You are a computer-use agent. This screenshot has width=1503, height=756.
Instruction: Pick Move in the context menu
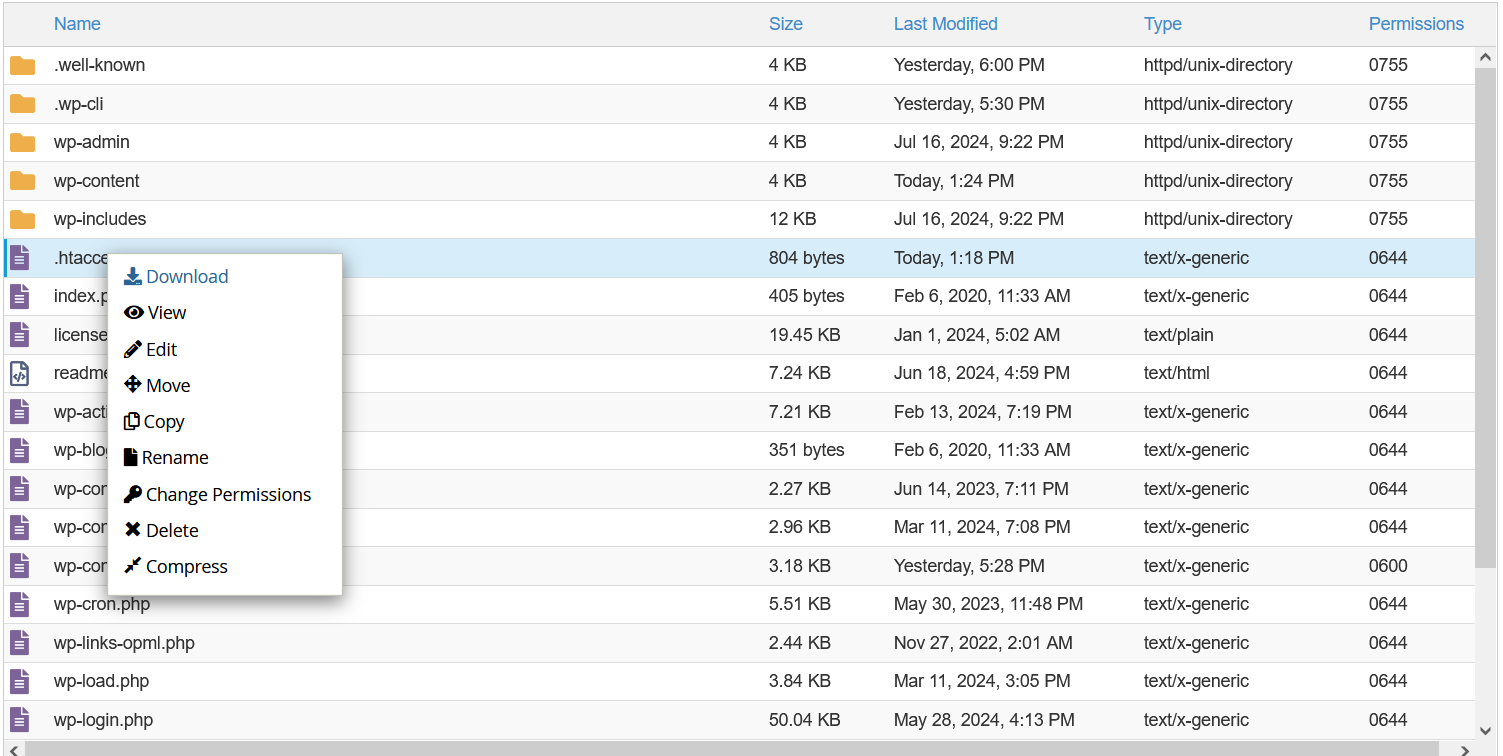click(x=156, y=386)
